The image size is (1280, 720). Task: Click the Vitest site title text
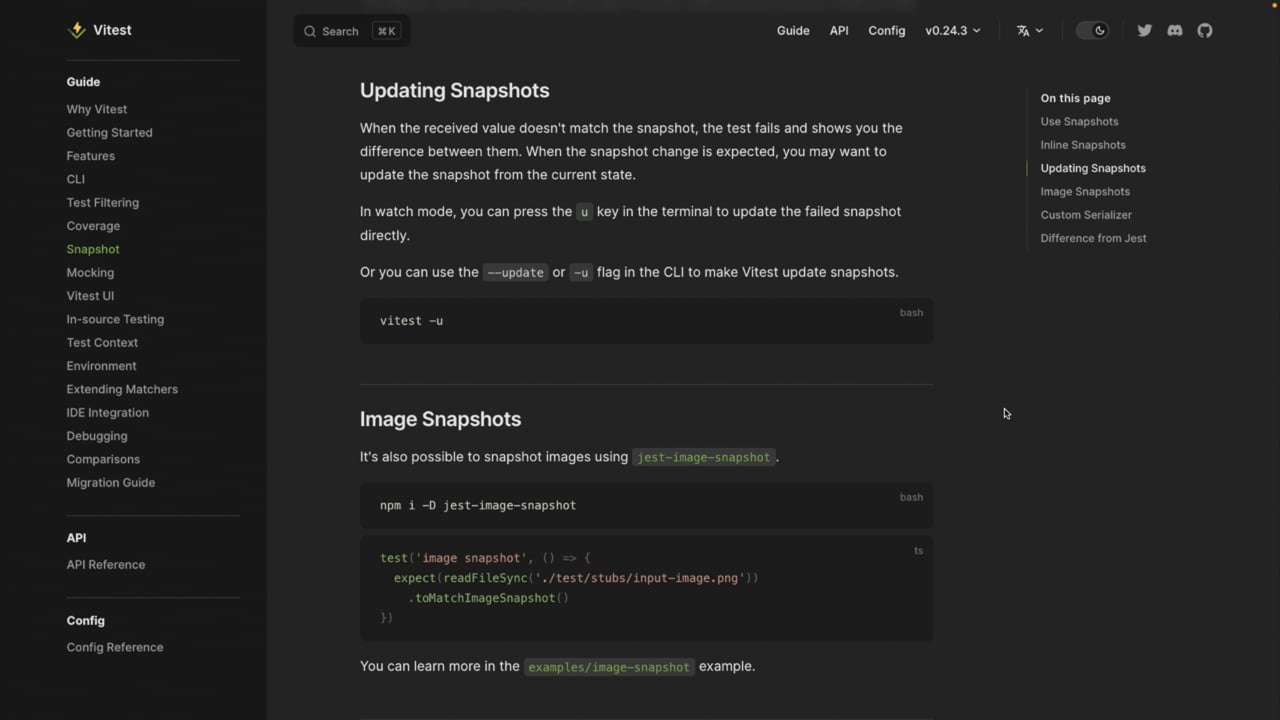tap(112, 30)
